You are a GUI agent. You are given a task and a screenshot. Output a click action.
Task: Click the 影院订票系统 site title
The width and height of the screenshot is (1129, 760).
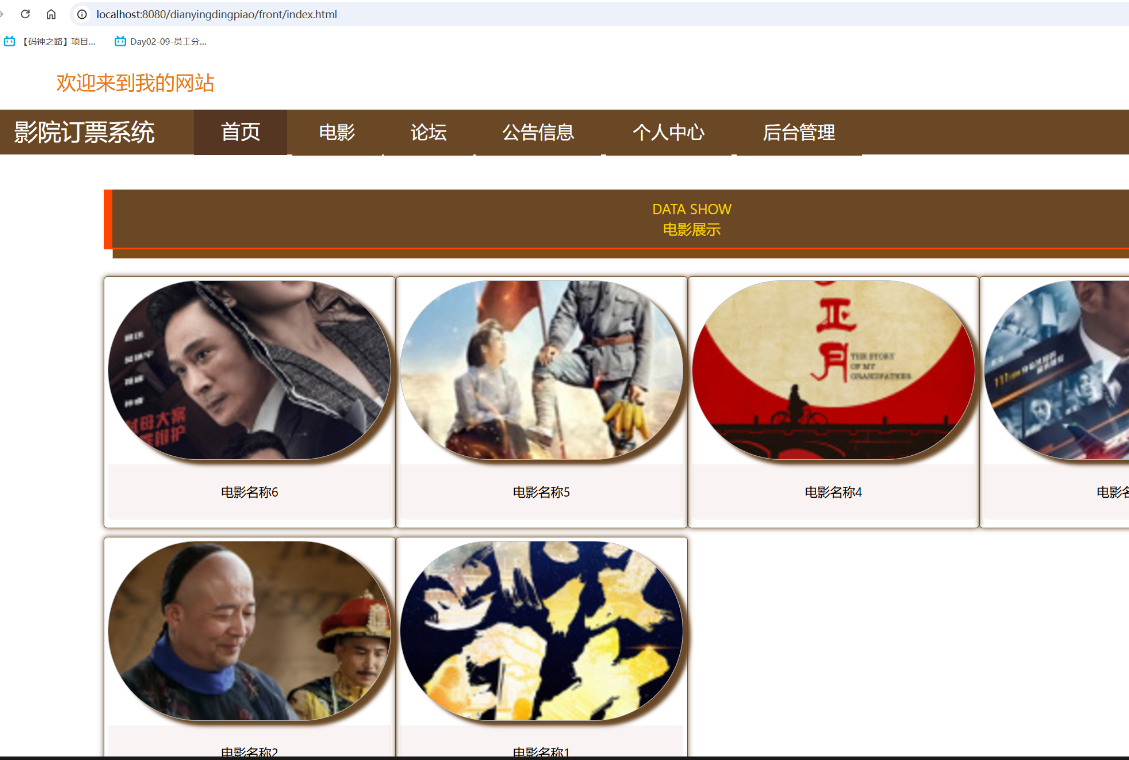click(84, 132)
